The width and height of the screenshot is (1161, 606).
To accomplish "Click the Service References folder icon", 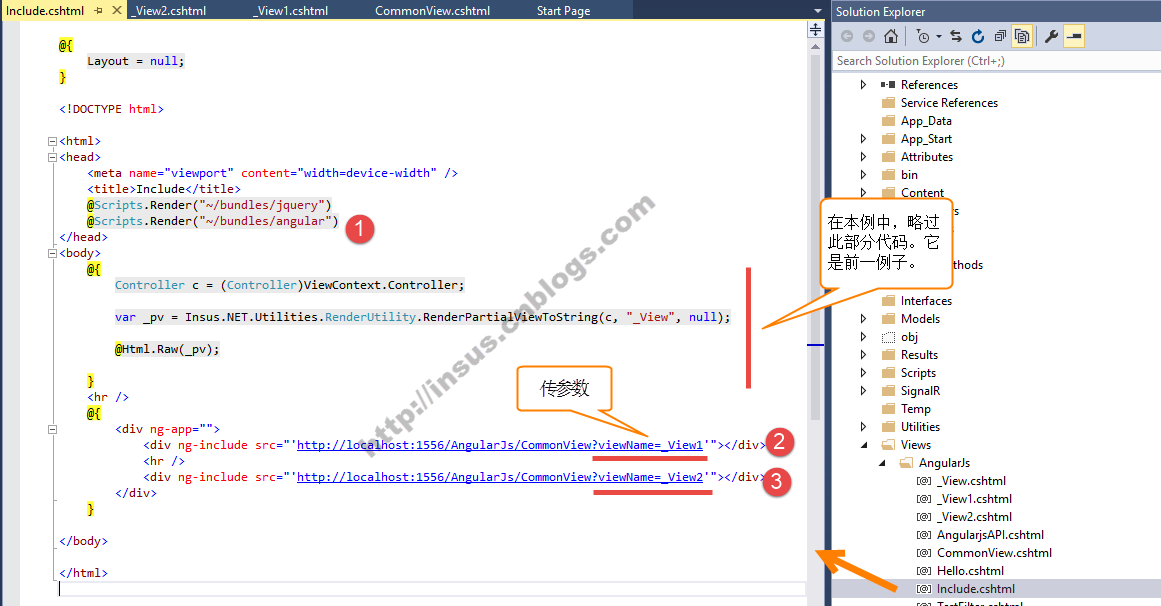I will [889, 102].
